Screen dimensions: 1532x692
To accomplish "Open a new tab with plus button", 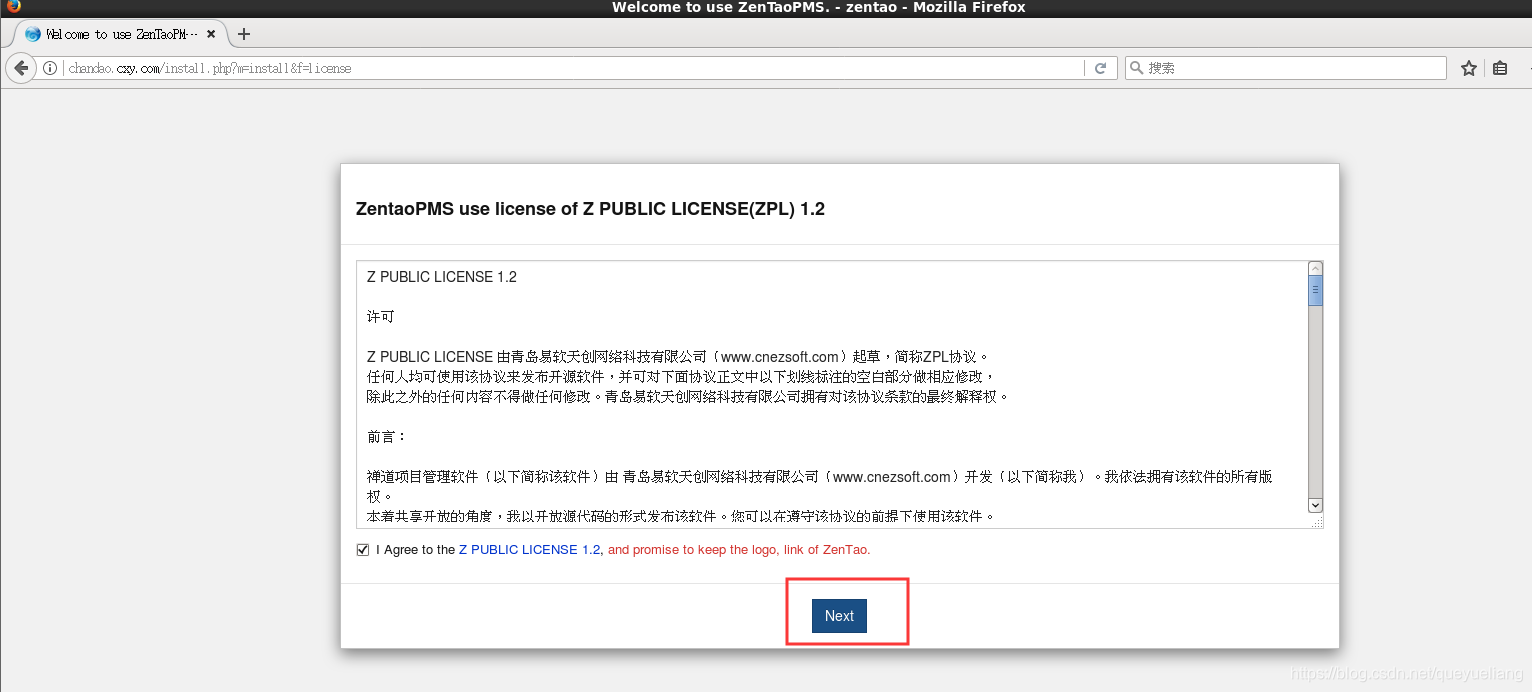I will (x=243, y=34).
